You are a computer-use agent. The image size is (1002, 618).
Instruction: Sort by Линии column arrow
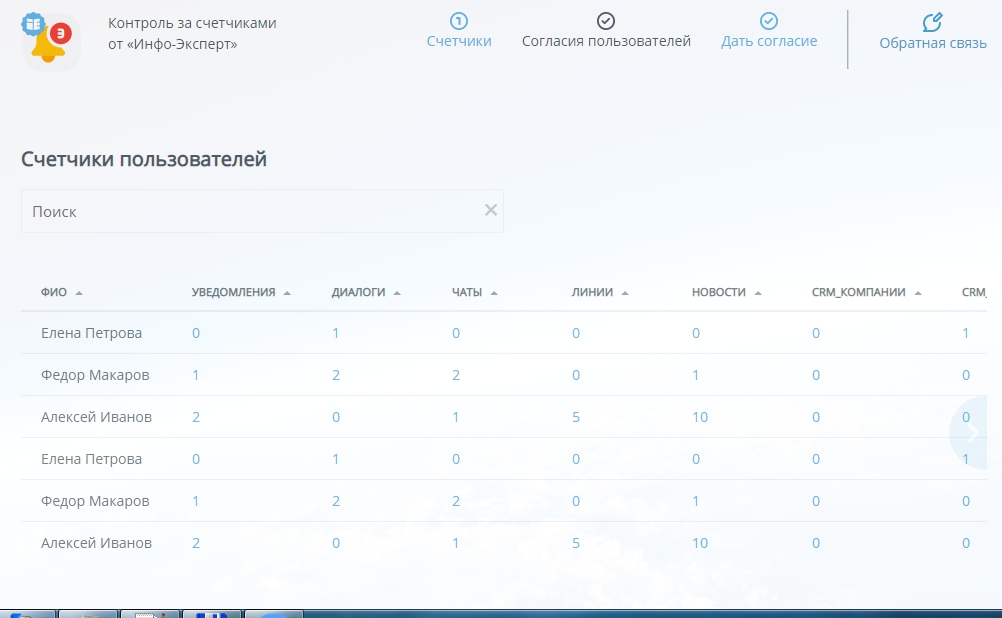(625, 293)
